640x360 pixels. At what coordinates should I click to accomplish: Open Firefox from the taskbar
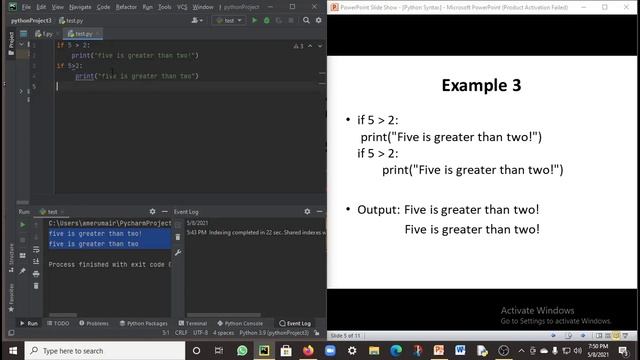308,351
